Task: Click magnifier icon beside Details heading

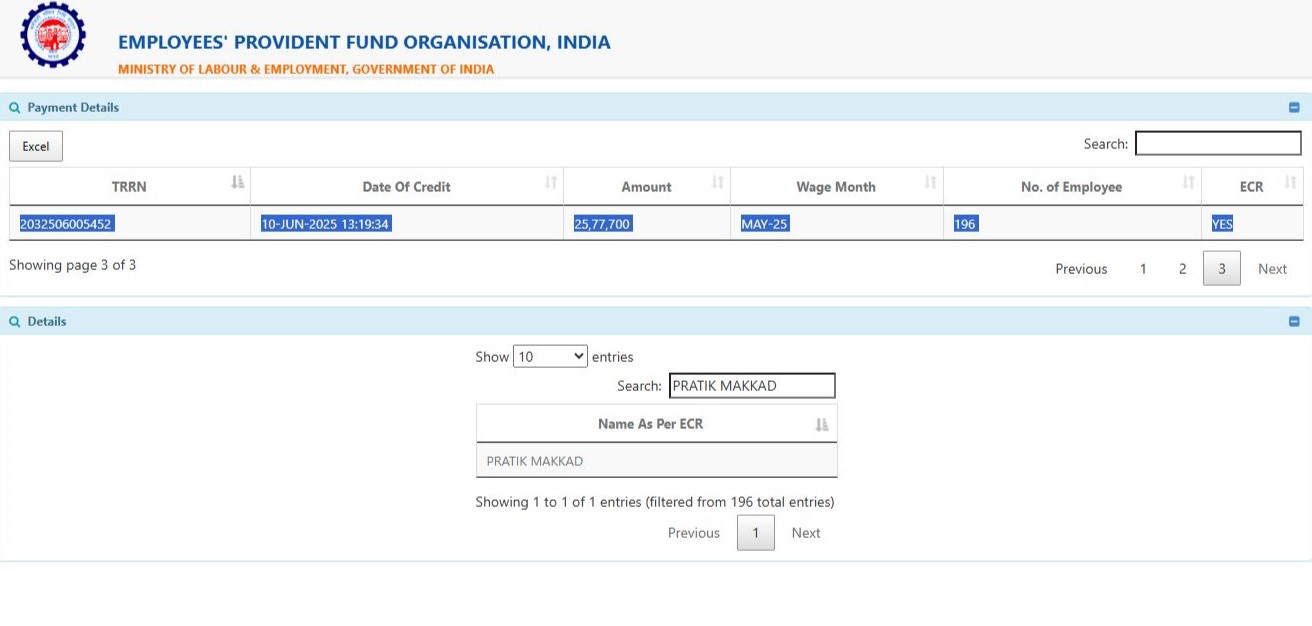Action: (x=14, y=321)
